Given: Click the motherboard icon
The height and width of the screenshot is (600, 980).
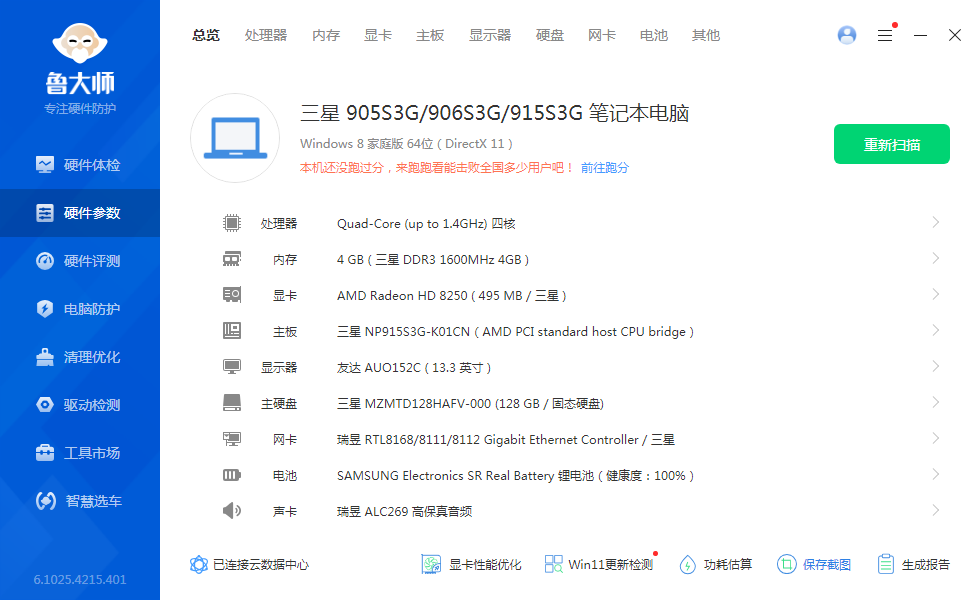Looking at the screenshot, I should coord(232,331).
